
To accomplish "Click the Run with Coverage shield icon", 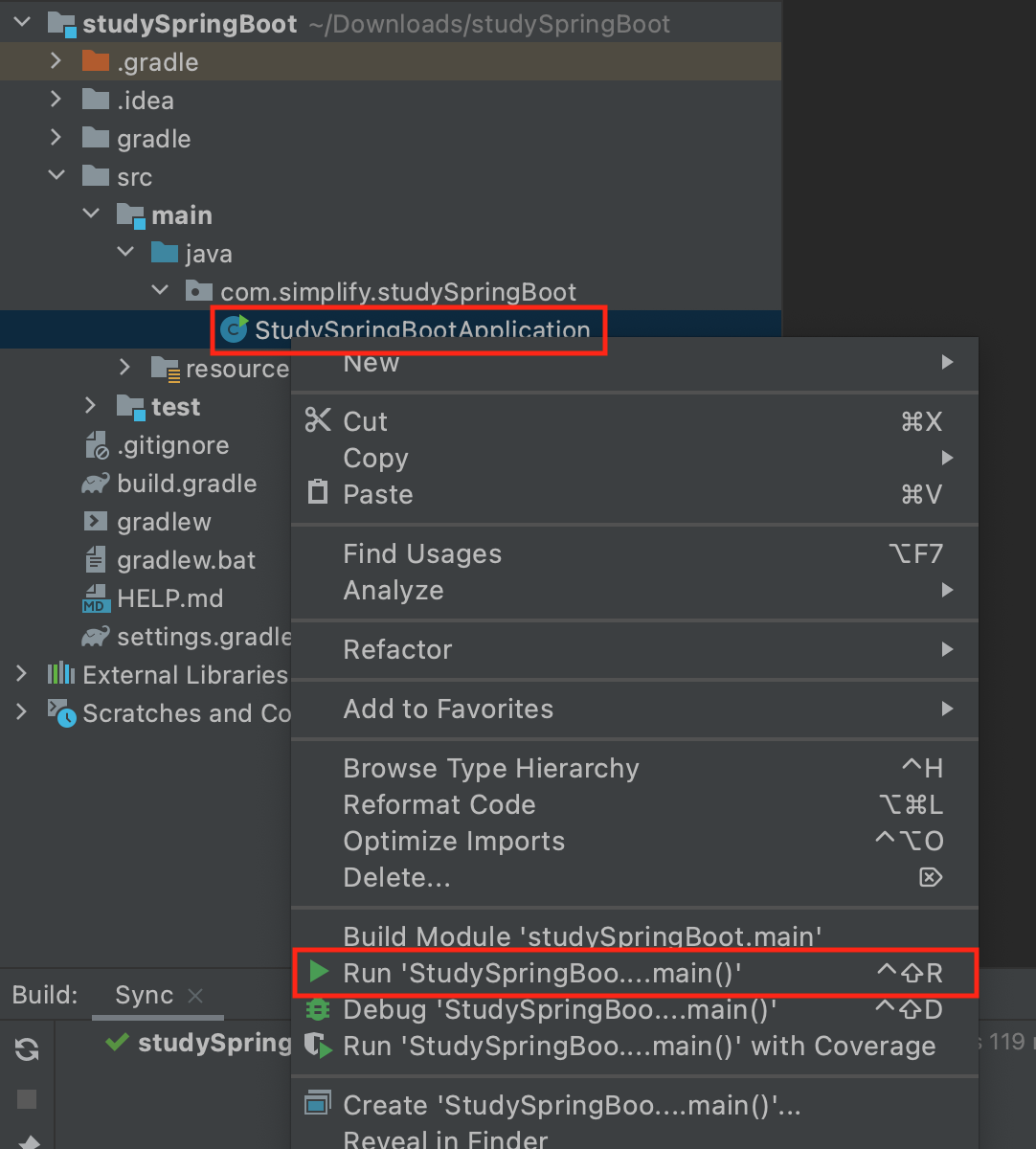I will point(318,1046).
